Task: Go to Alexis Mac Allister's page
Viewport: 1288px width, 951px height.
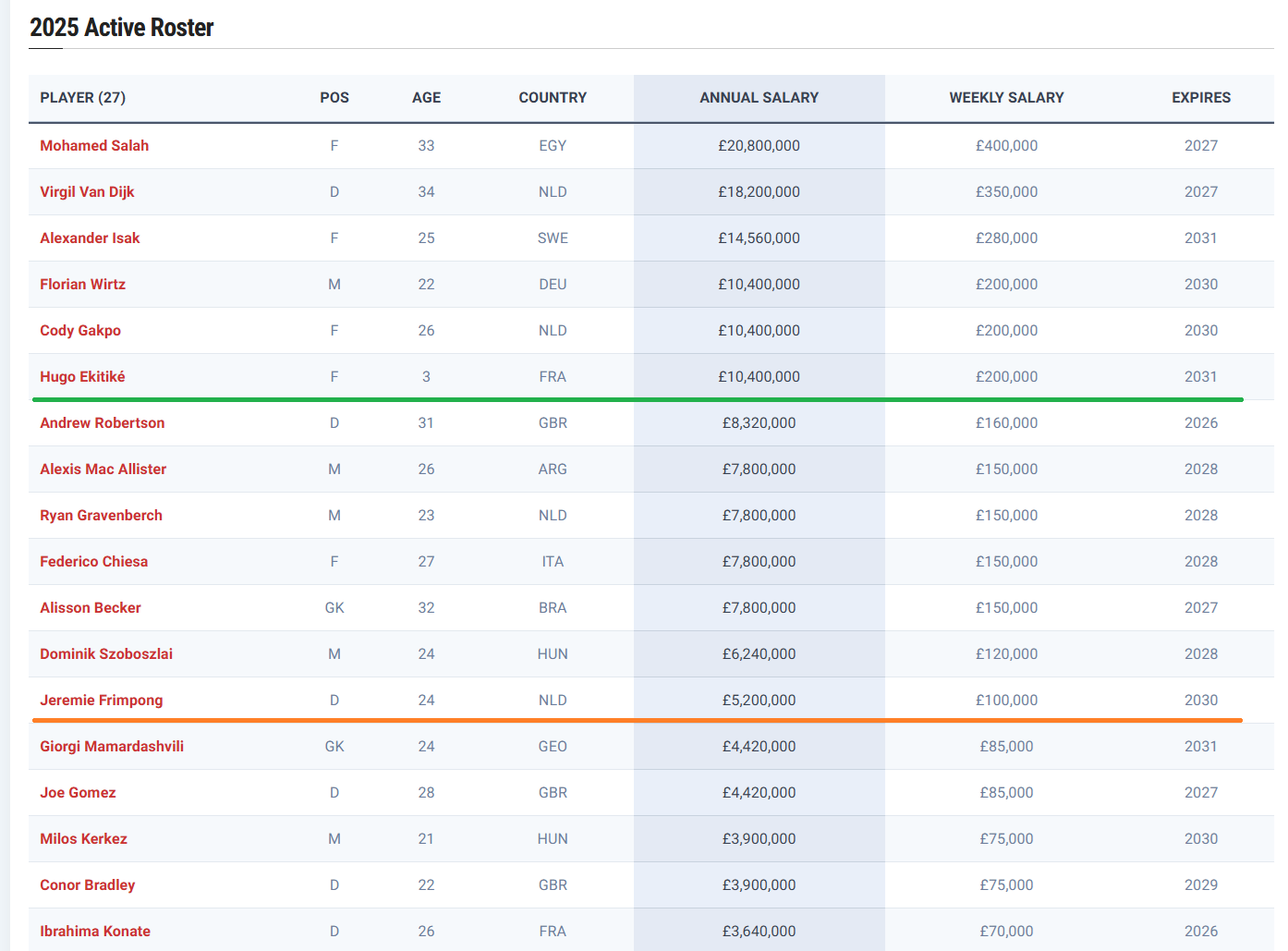Action: (103, 469)
